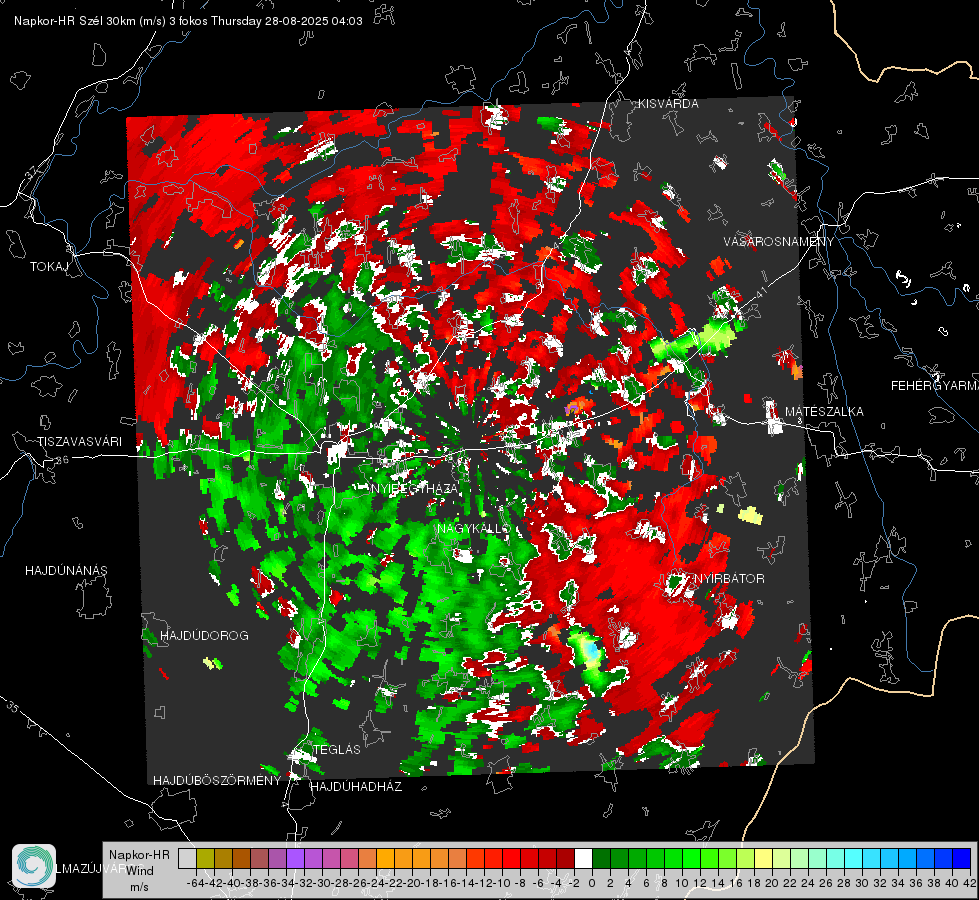Select the KISVÁRDA city label
This screenshot has width=979, height=900.
point(668,104)
